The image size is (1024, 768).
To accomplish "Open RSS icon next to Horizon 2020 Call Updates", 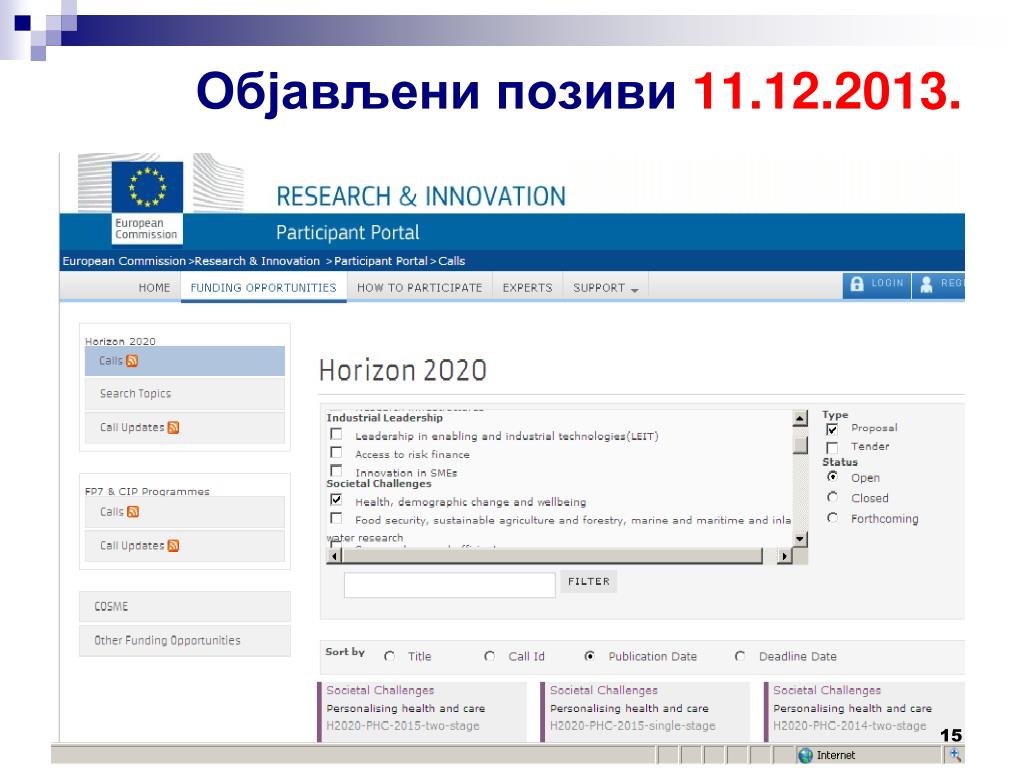I will 173,427.
